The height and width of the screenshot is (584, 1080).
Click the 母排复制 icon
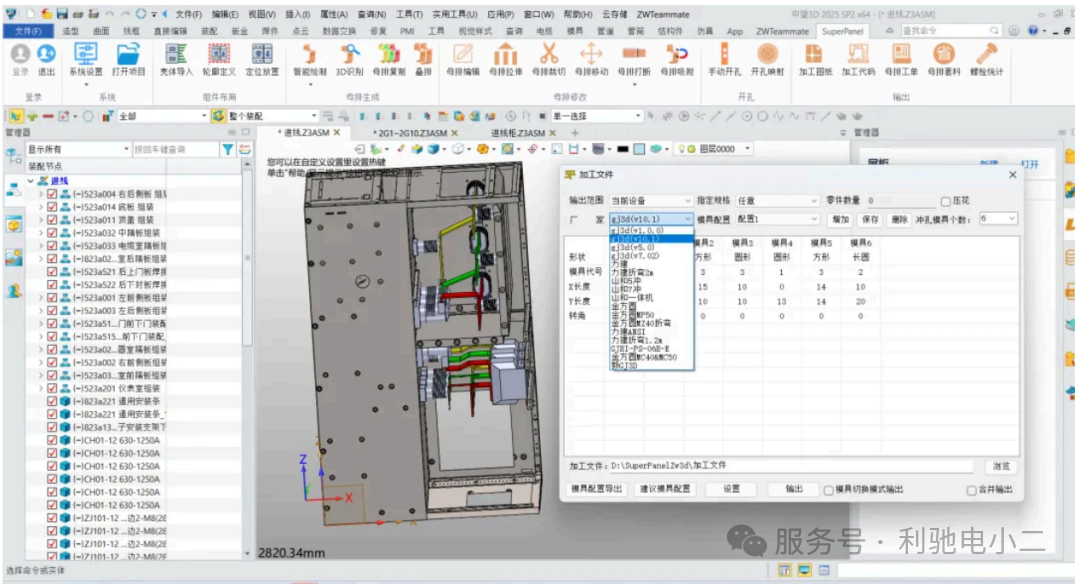[x=389, y=60]
